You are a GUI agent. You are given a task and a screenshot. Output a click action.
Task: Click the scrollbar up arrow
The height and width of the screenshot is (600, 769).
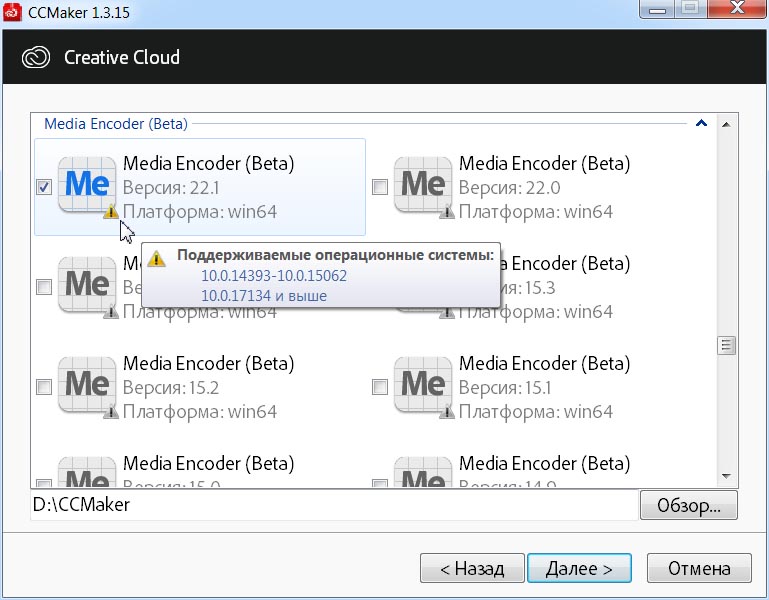tap(726, 125)
